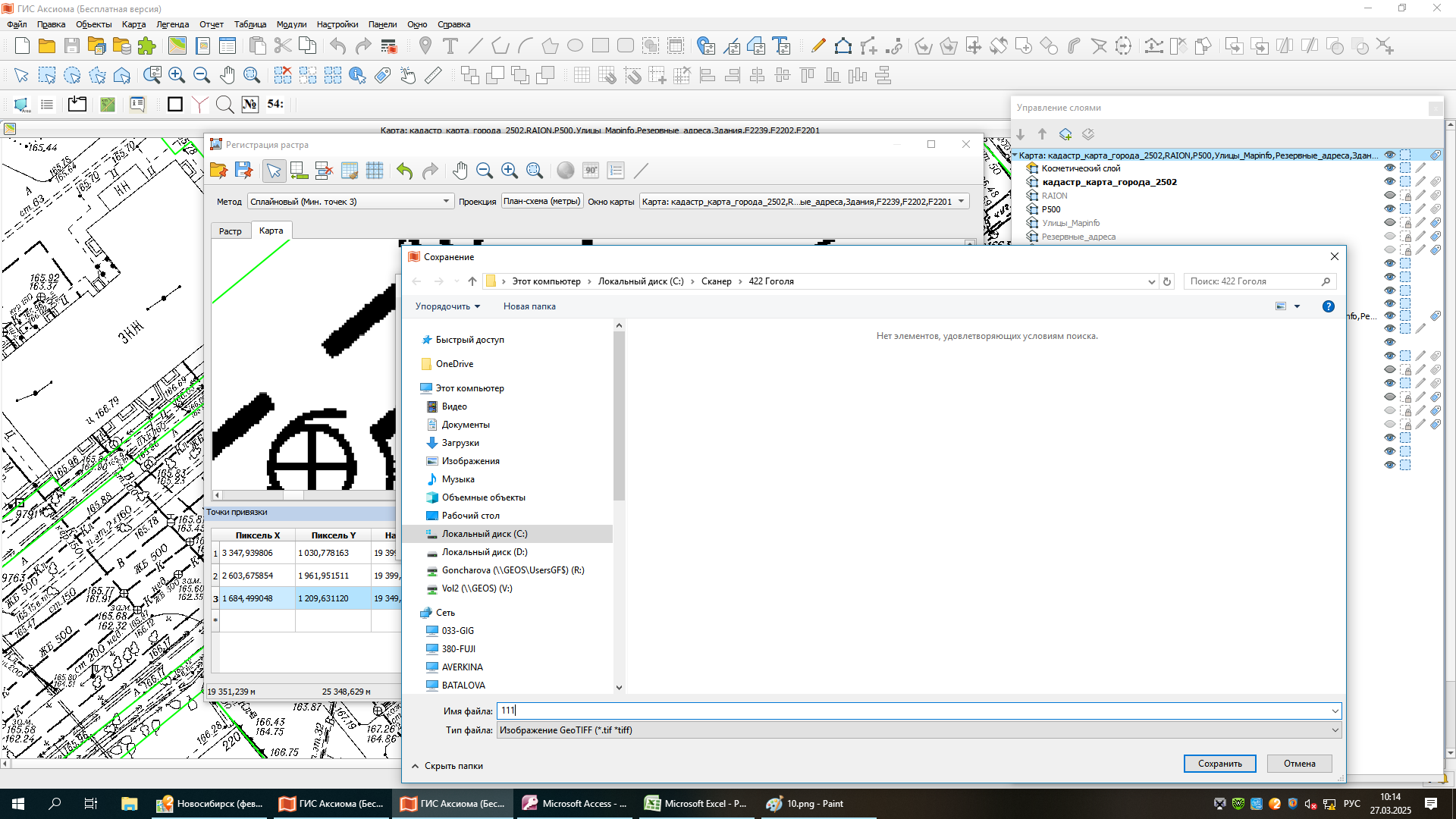This screenshot has width=1456, height=819.
Task: Select the text tool in main toolbar
Action: (x=450, y=46)
